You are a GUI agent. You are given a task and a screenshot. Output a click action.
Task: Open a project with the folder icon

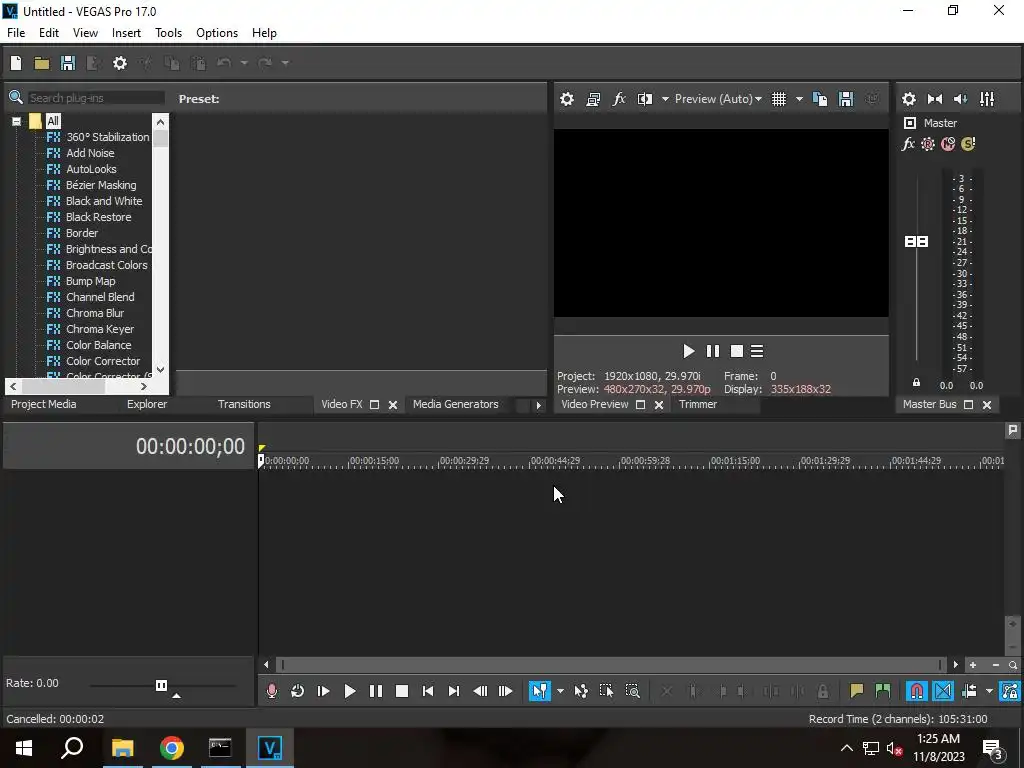[x=42, y=63]
